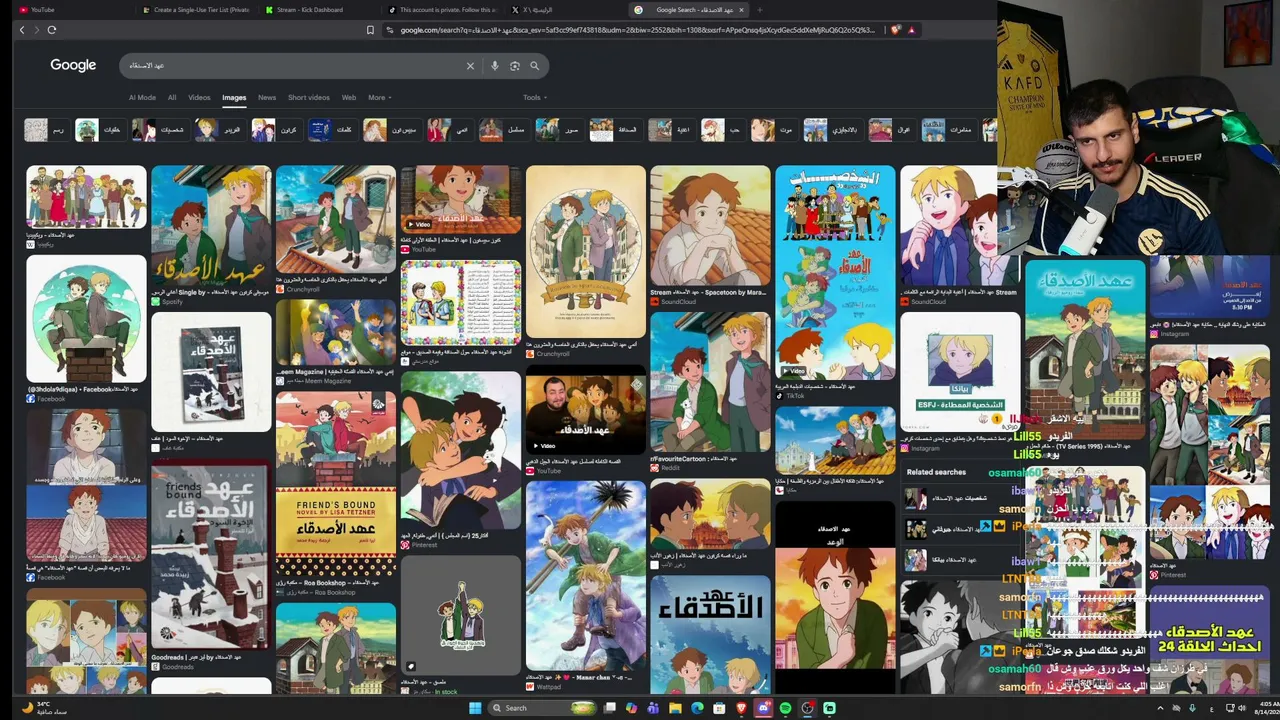The width and height of the screenshot is (1280, 720).
Task: Open the Brave Shields lion icon
Action: tap(895, 30)
